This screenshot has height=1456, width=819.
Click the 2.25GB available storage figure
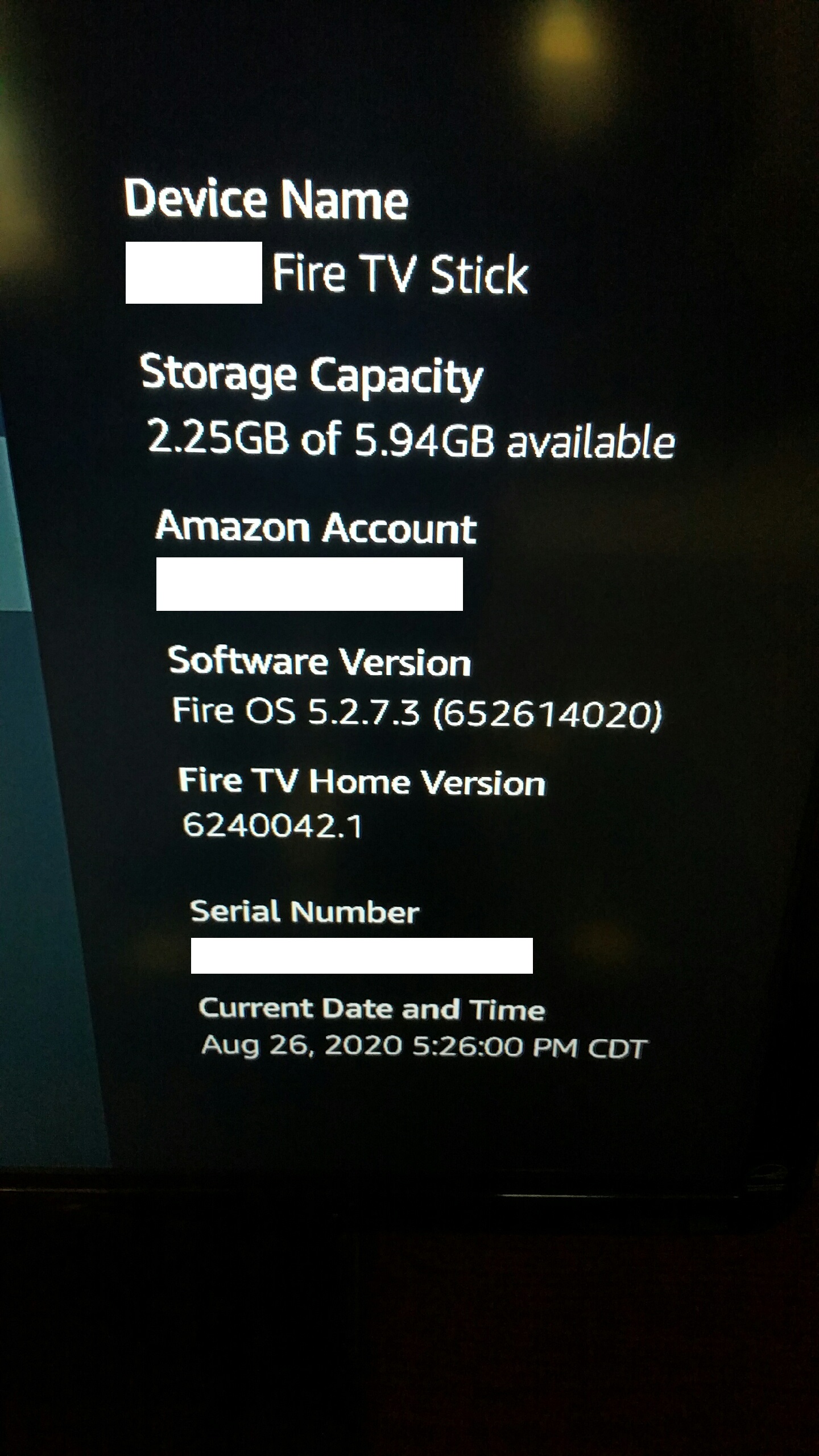217,439
